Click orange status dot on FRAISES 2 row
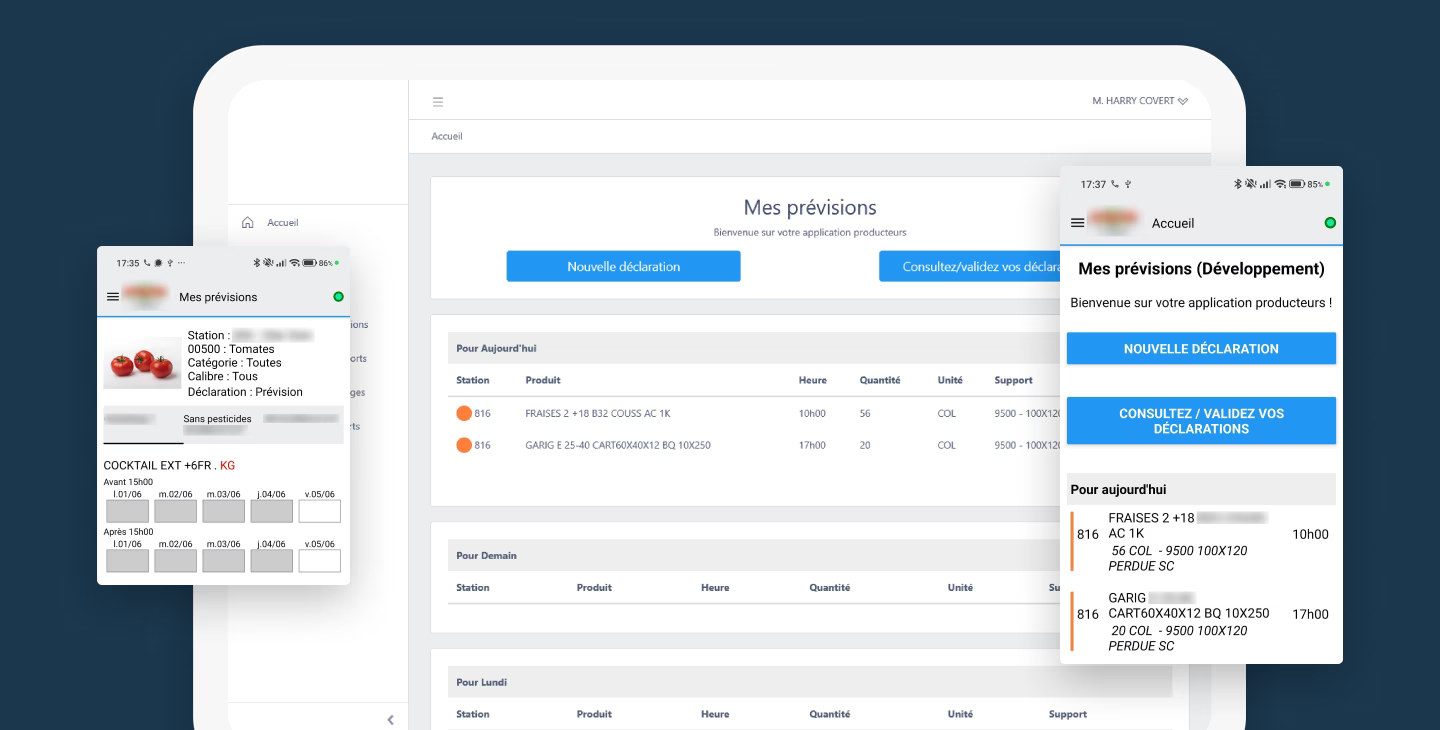The width and height of the screenshot is (1440, 730). [x=463, y=413]
